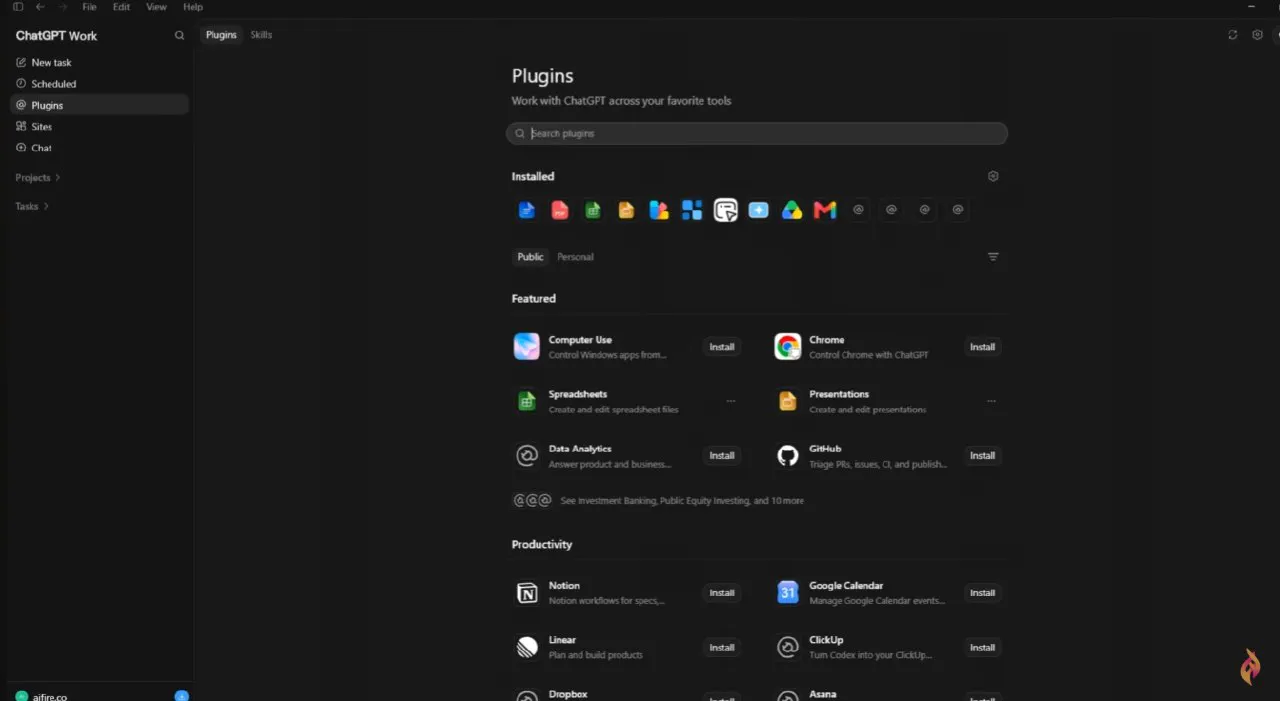Open the View menu
Viewport: 1280px width, 701px height.
[156, 7]
